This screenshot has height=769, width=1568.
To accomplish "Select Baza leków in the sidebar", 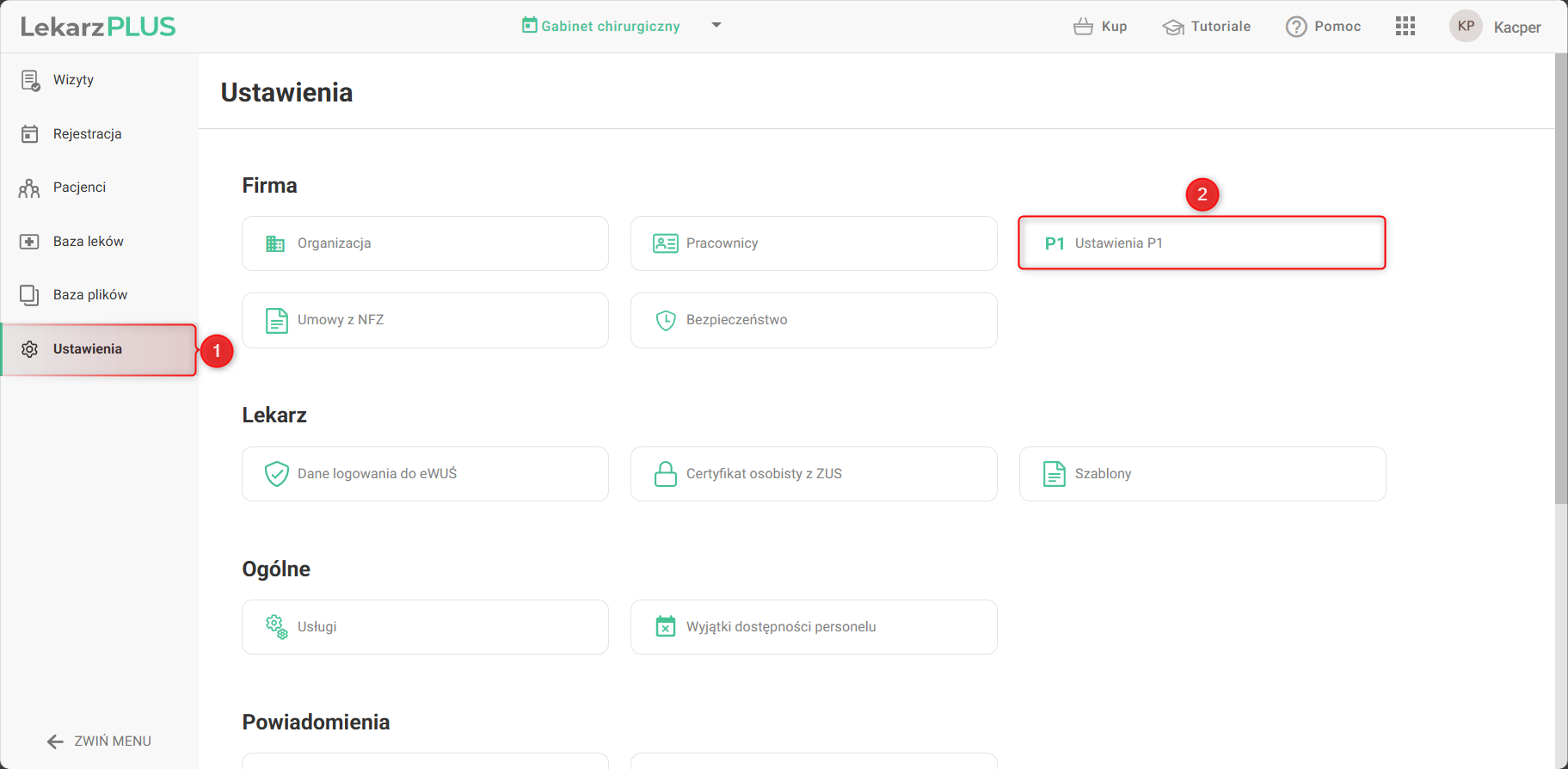I will (88, 242).
